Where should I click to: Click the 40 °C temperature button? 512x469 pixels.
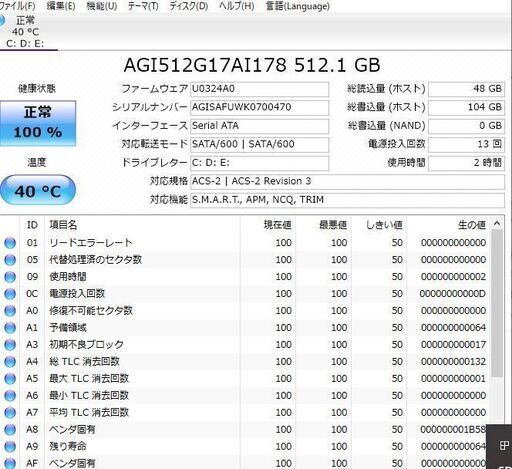tap(38, 191)
